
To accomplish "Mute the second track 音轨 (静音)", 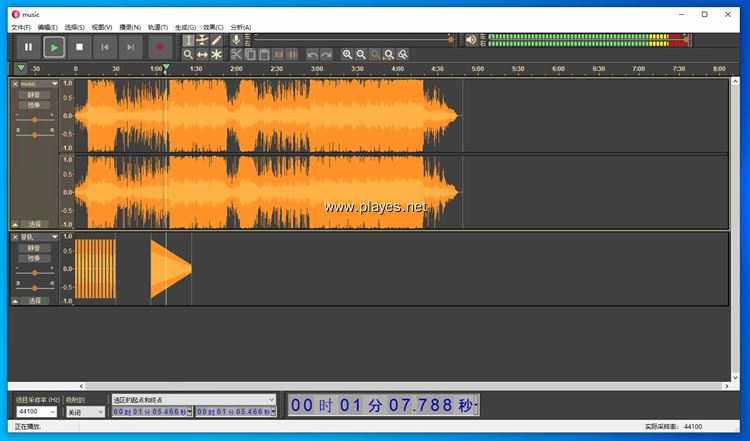I will [x=33, y=248].
